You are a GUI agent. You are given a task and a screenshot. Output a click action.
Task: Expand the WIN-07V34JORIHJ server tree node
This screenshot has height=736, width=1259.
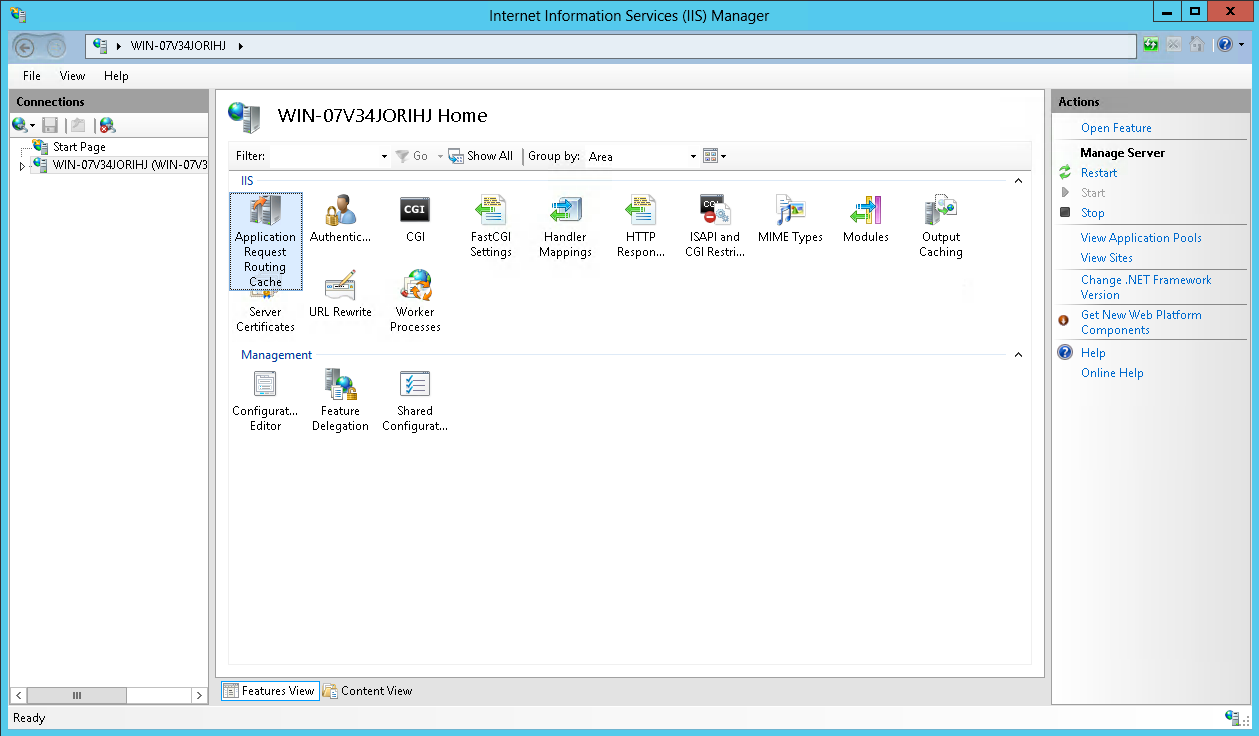(22, 166)
